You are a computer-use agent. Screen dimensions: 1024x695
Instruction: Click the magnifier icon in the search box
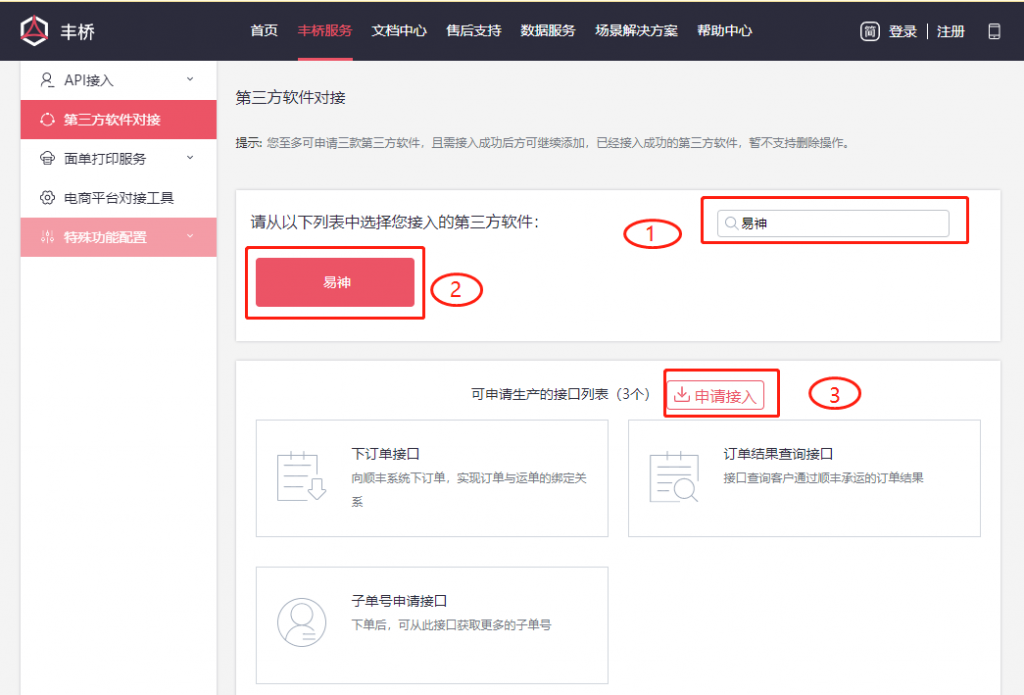(x=731, y=223)
